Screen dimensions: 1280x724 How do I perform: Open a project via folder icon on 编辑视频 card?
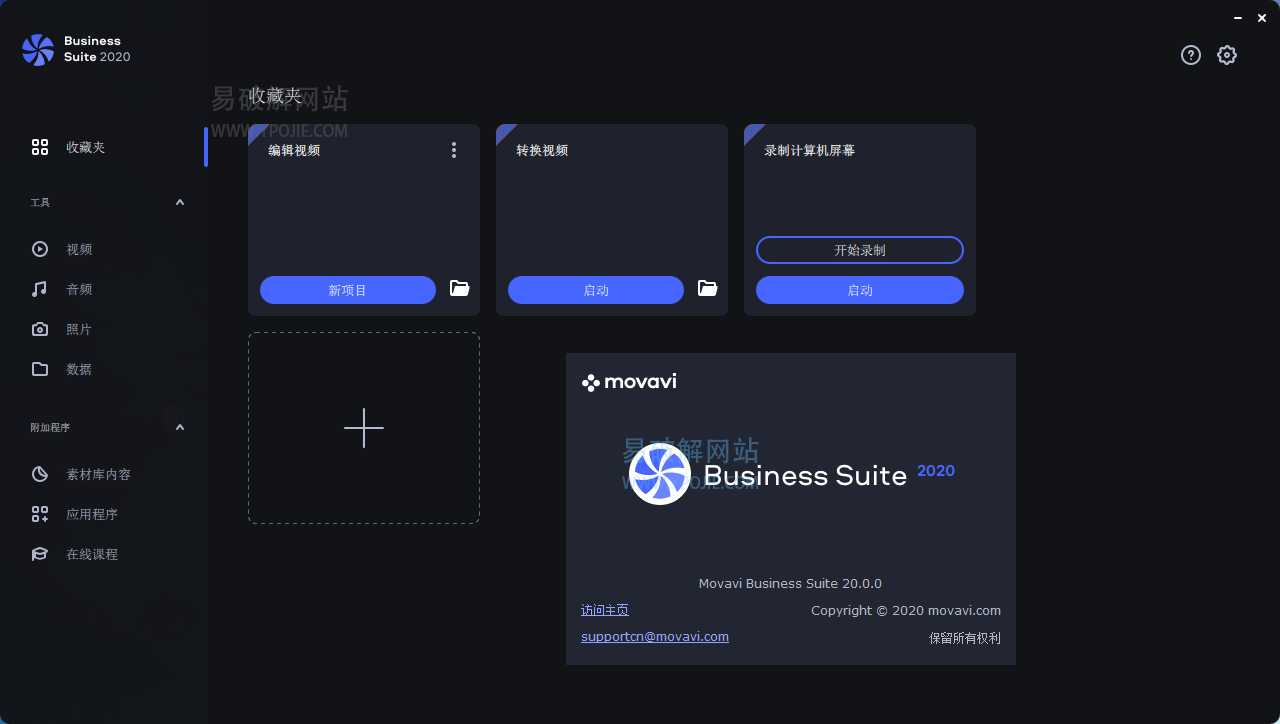[459, 289]
